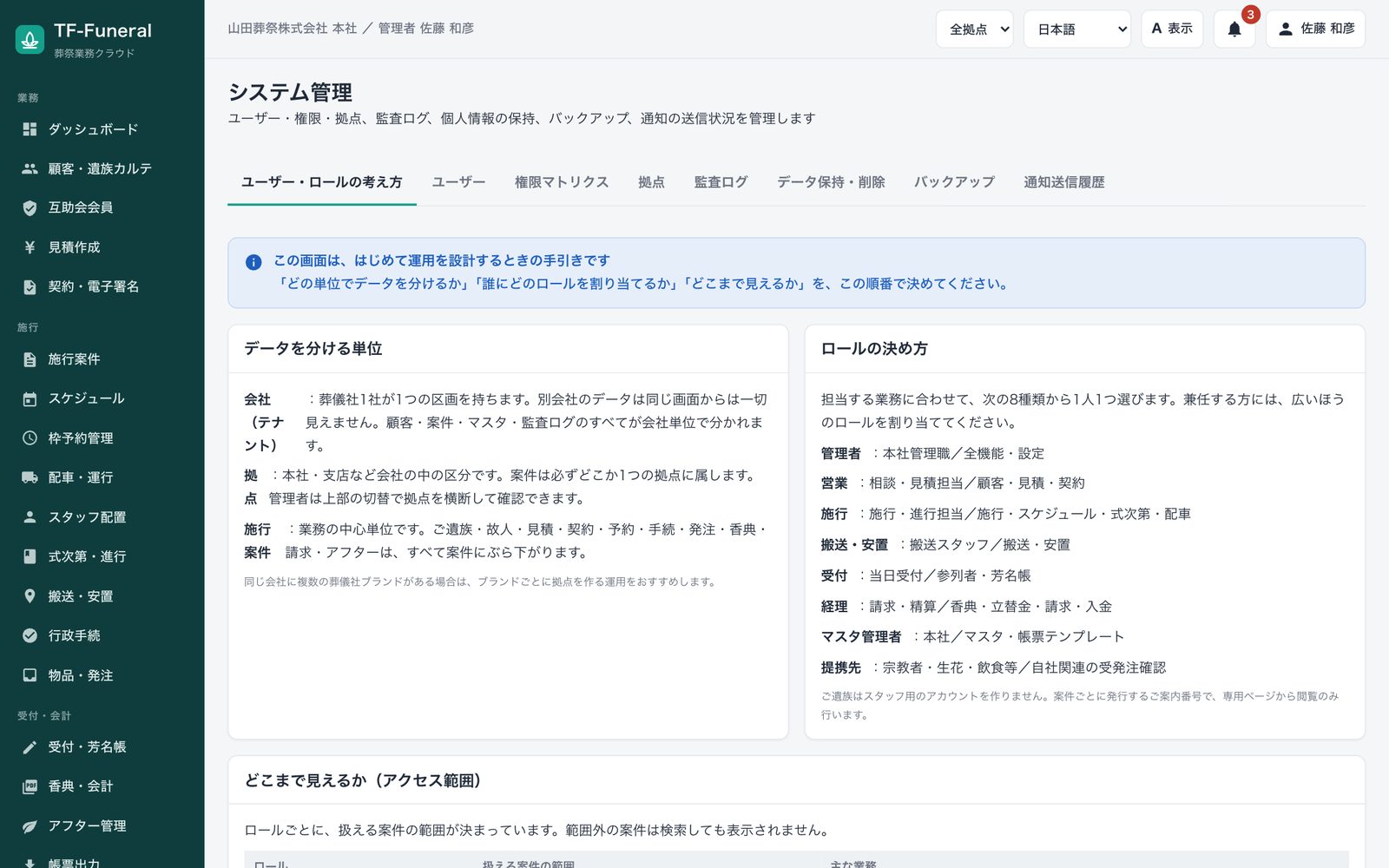
Task: Click the A 表示 display button
Action: coord(1172,29)
